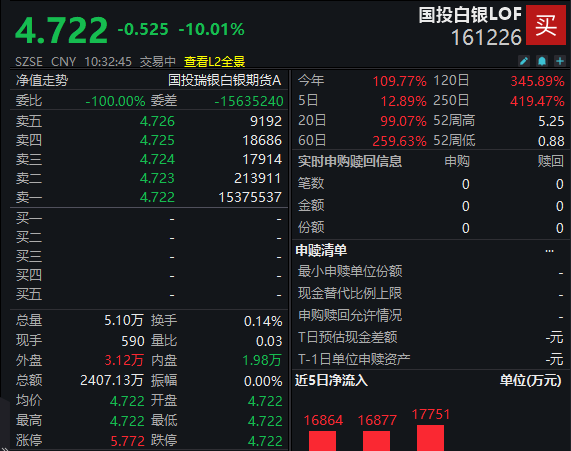Click the 卖五 volume 9192
Screen dimensions: 571x451
click(x=266, y=121)
